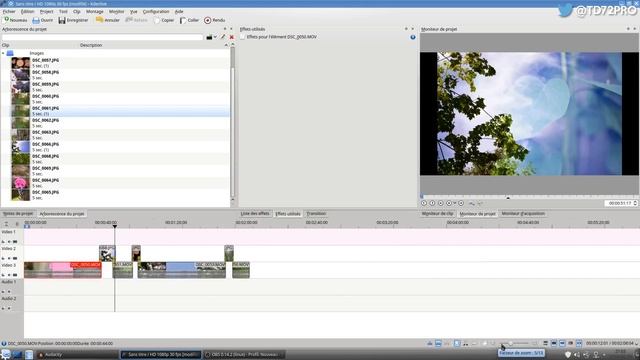Click the project tree vertical scrollbar
Viewport: 640px width, 360px height.
[233, 122]
